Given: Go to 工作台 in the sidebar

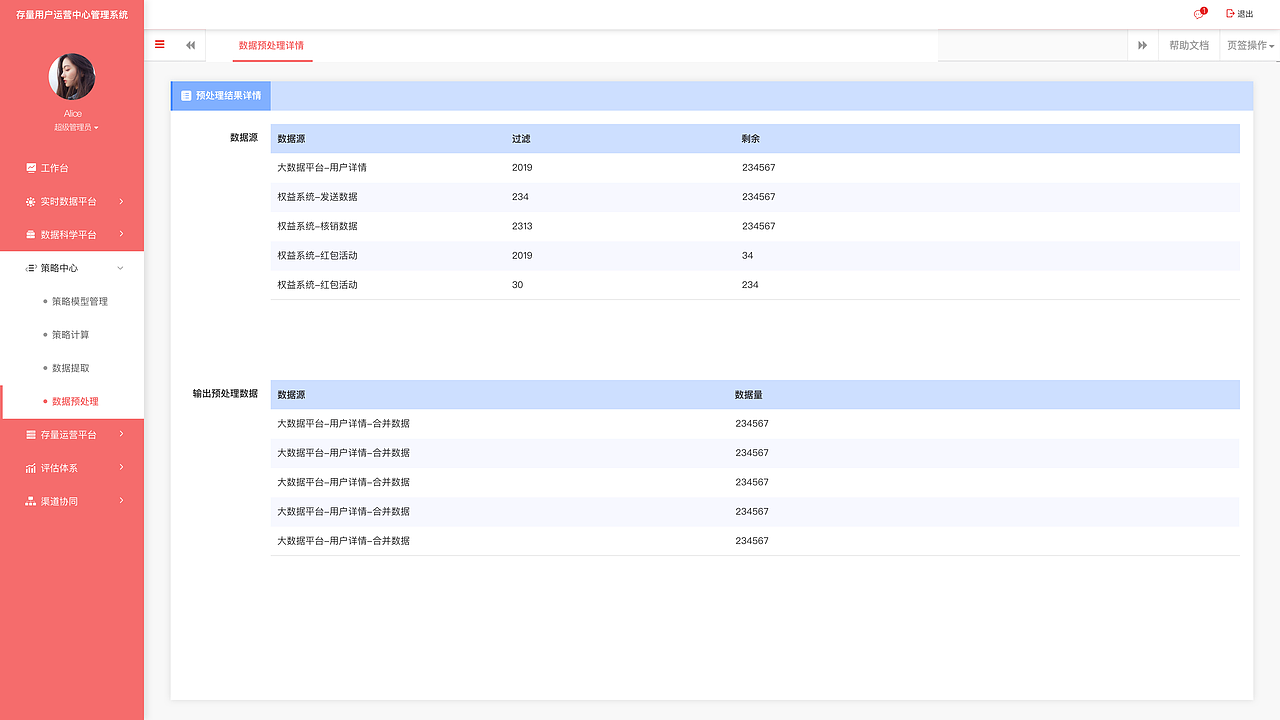Looking at the screenshot, I should pos(55,168).
